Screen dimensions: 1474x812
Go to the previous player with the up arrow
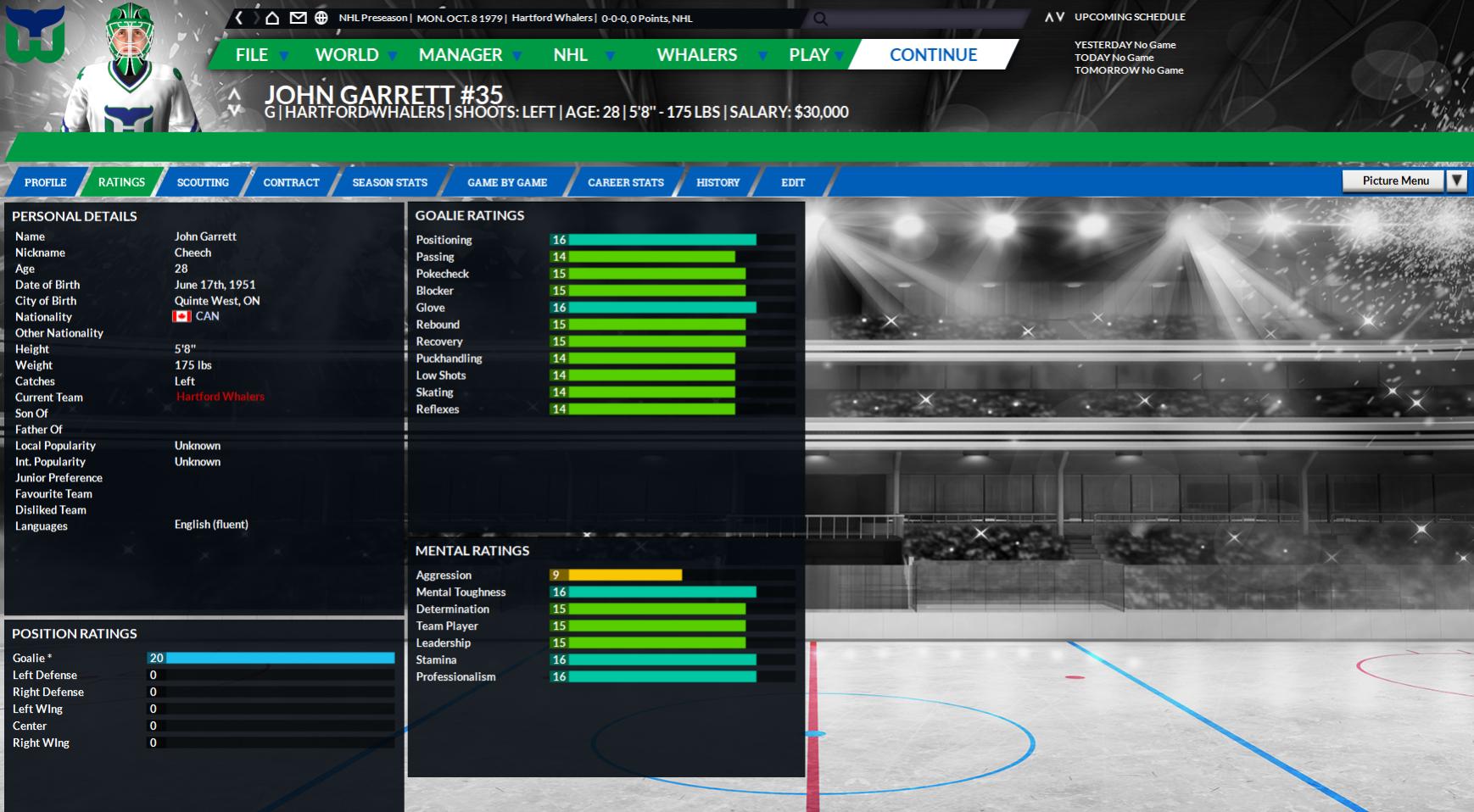click(235, 93)
